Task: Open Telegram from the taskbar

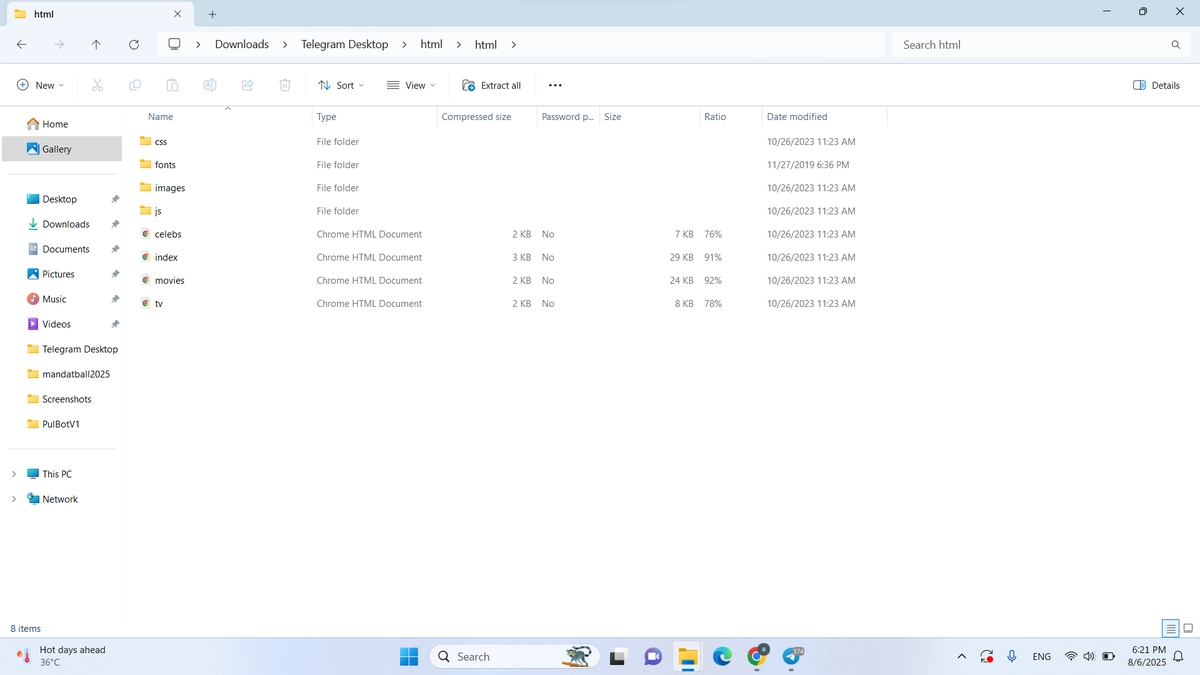Action: click(791, 657)
